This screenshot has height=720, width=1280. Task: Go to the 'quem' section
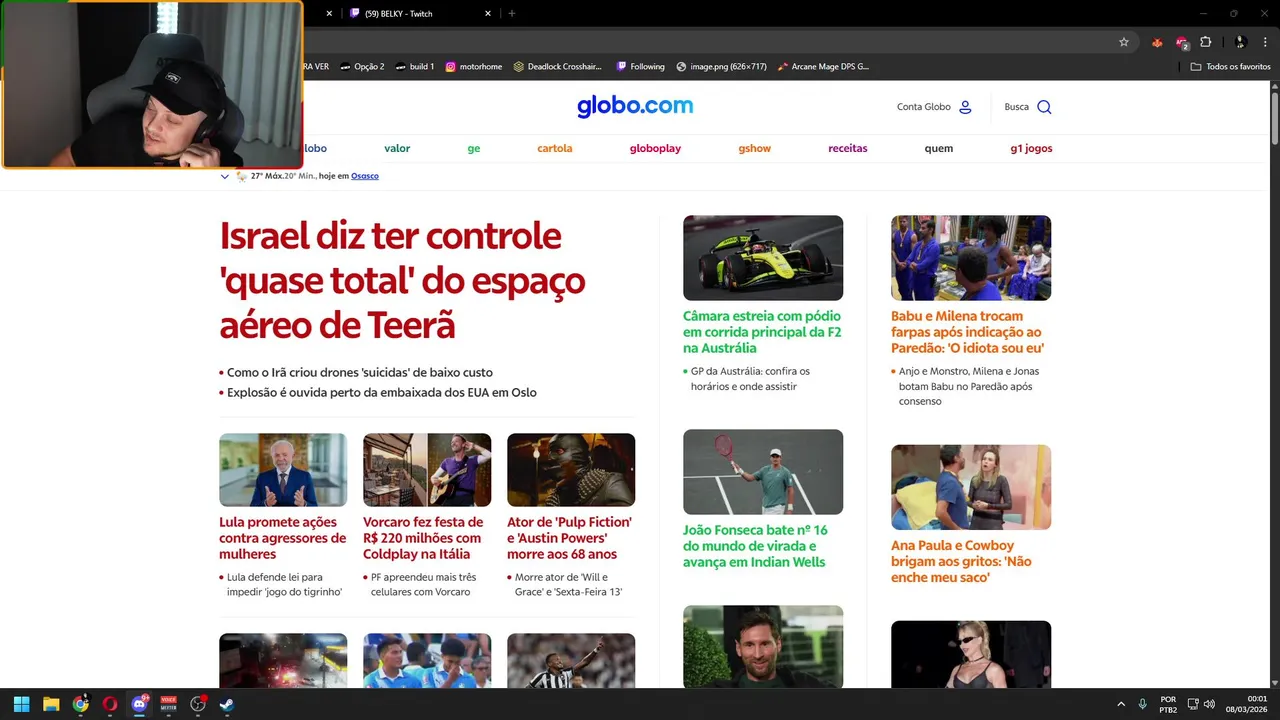(939, 148)
